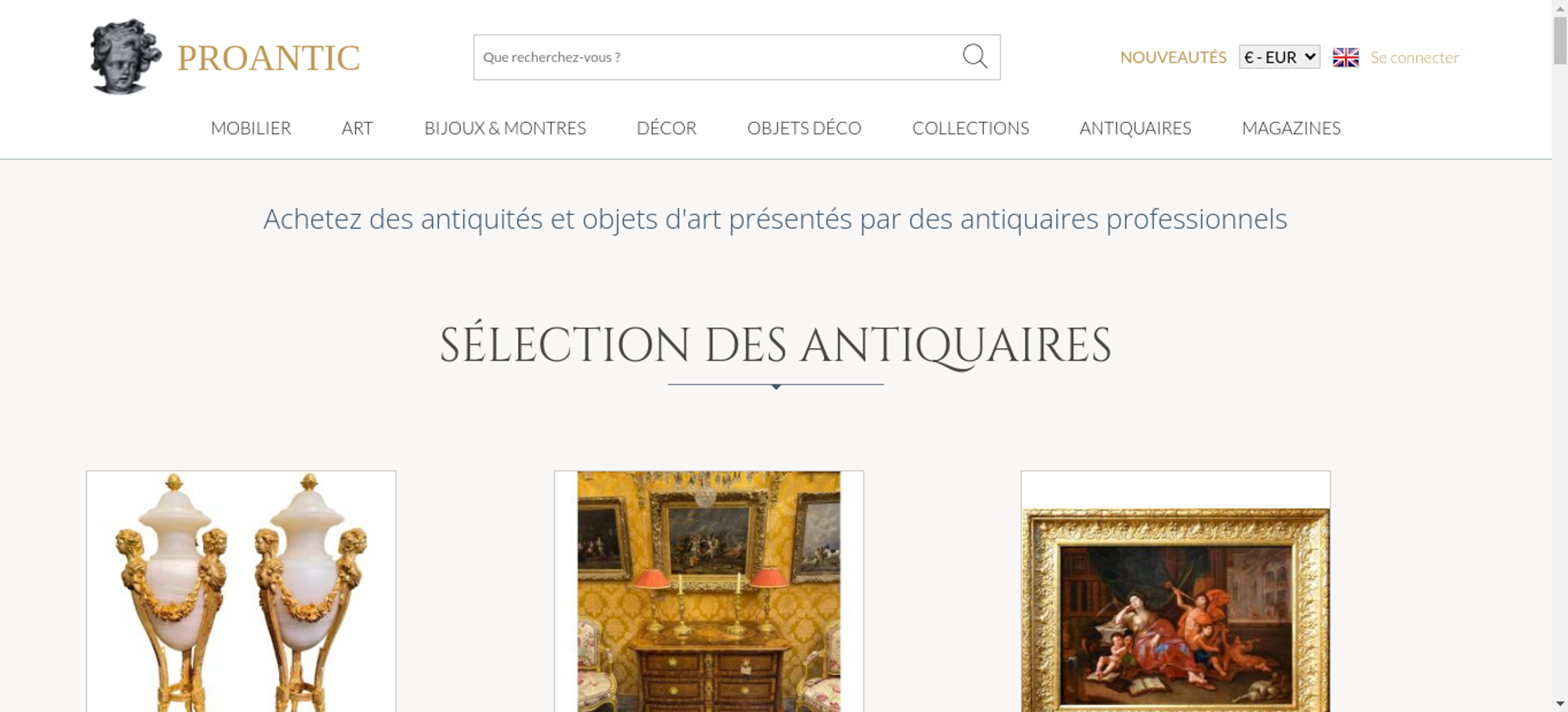This screenshot has height=712, width=1568.
Task: Open Bijoux & Montres category
Action: coord(505,128)
